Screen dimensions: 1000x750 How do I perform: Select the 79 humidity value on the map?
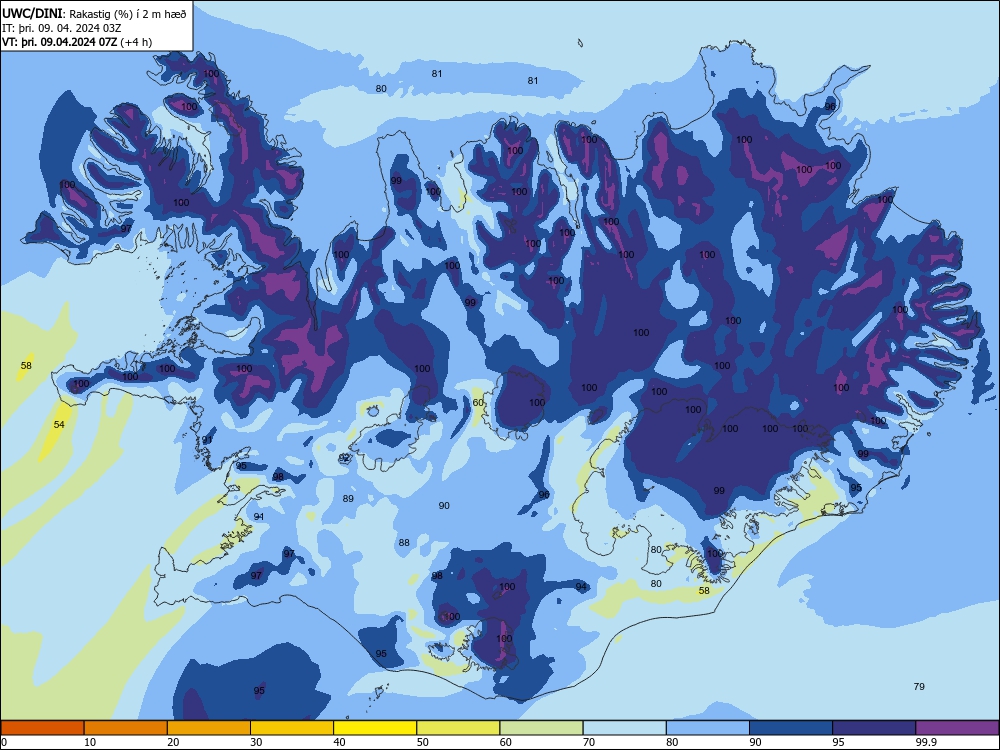[x=919, y=686]
